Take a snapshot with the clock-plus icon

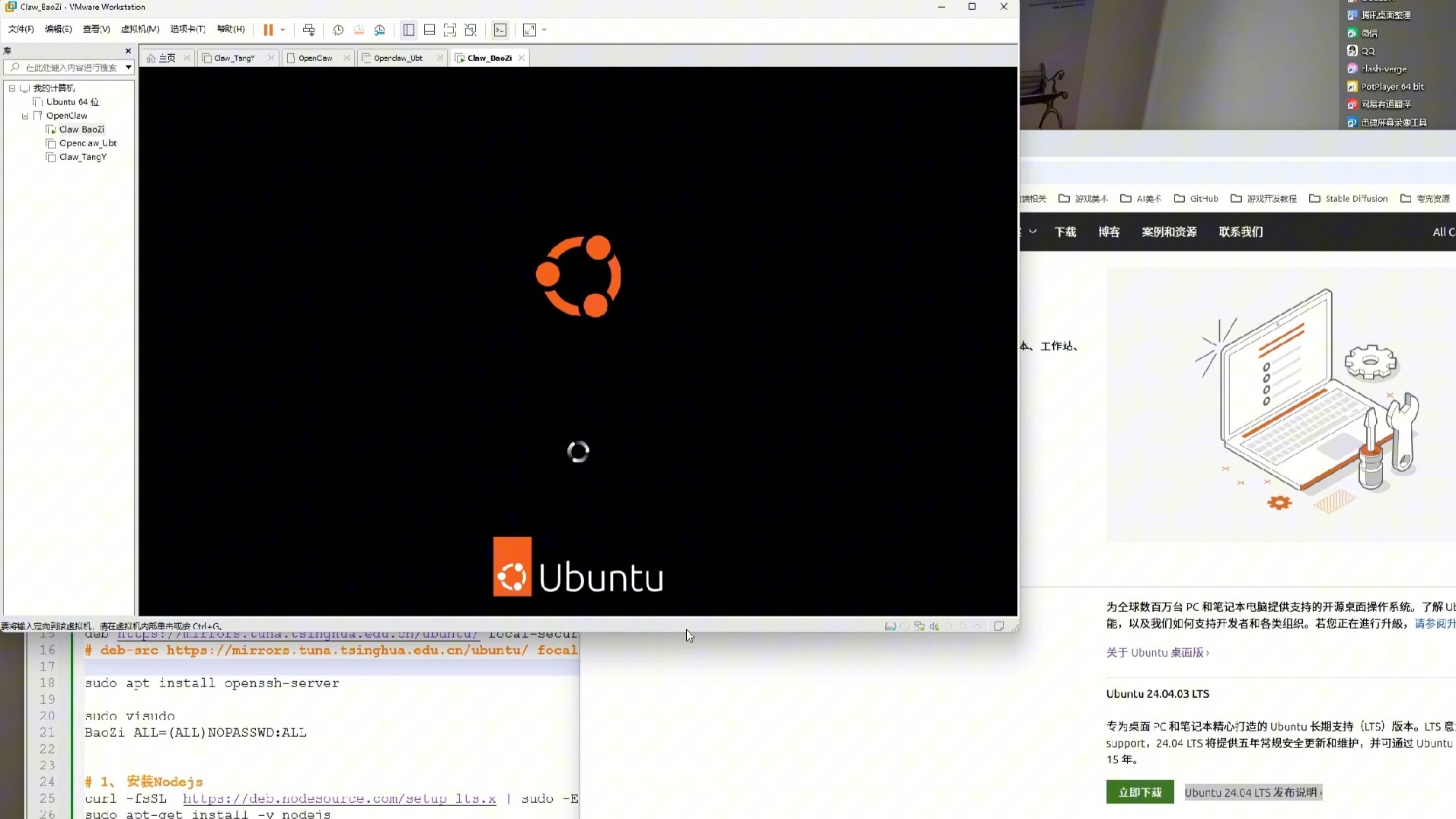click(x=338, y=30)
